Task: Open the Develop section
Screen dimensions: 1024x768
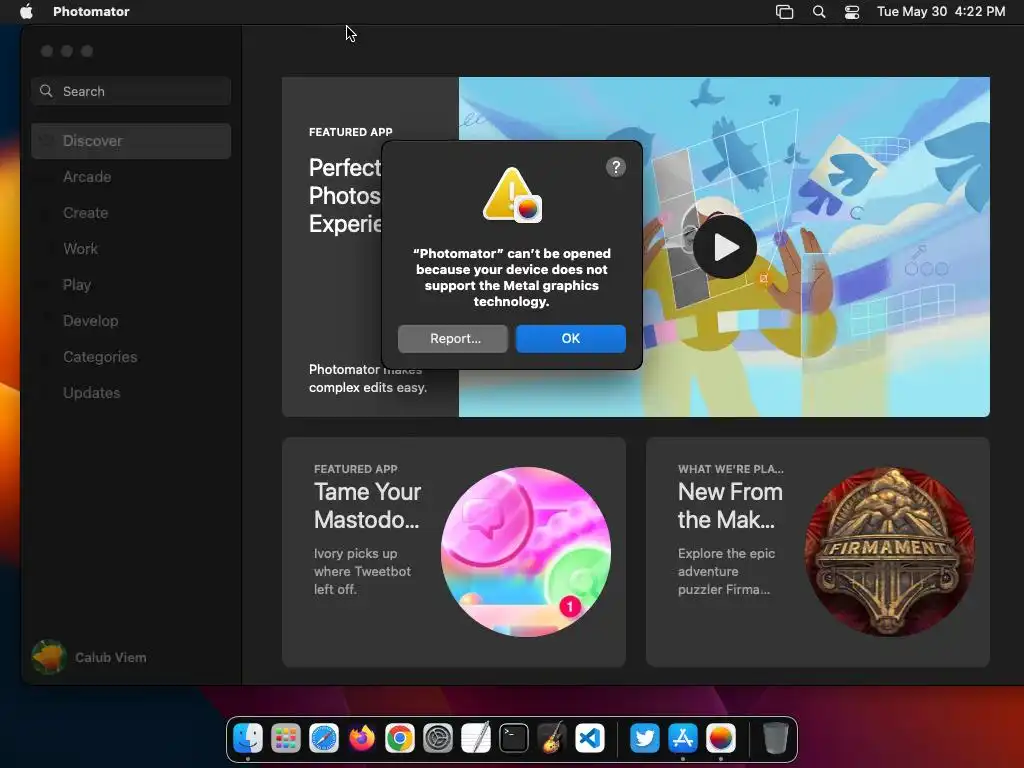Action: pyautogui.click(x=131, y=321)
